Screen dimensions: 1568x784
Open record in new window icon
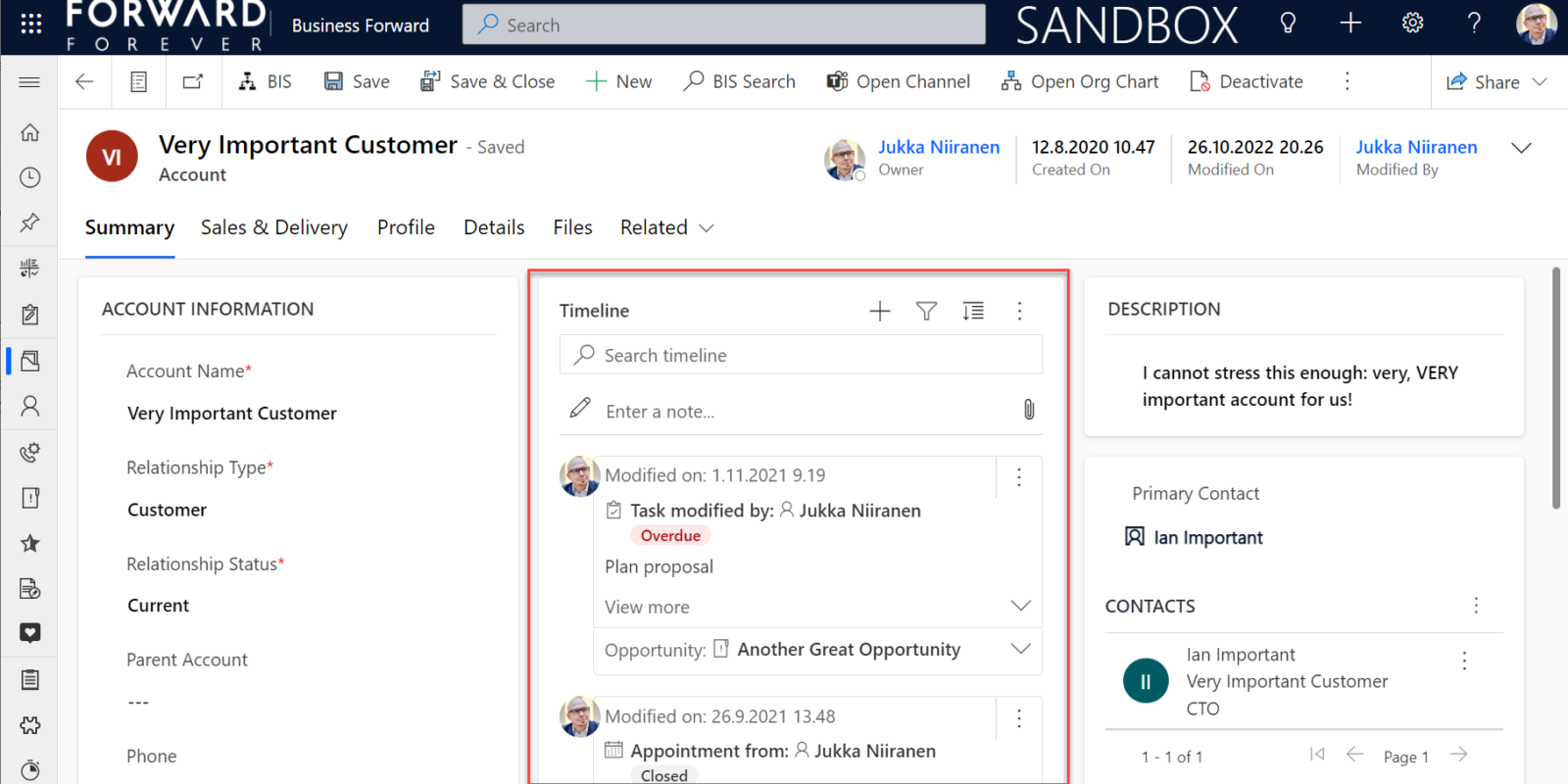tap(193, 82)
